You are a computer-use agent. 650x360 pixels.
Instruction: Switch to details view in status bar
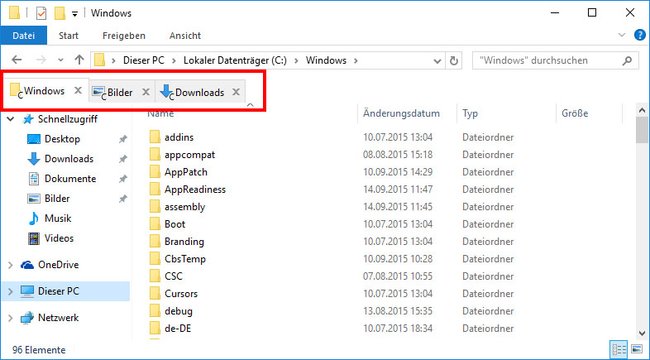(x=618, y=350)
